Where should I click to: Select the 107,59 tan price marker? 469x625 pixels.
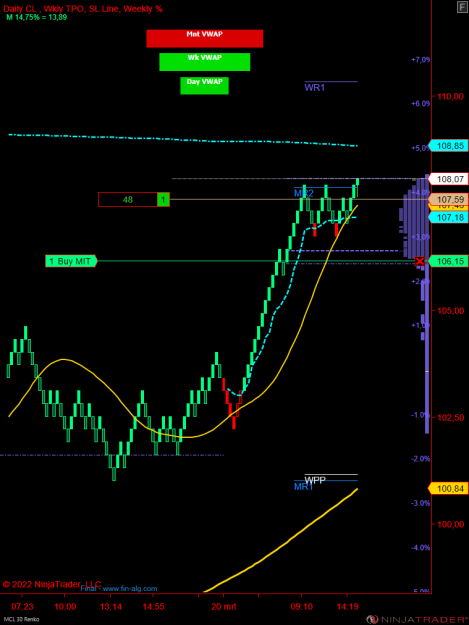[448, 199]
